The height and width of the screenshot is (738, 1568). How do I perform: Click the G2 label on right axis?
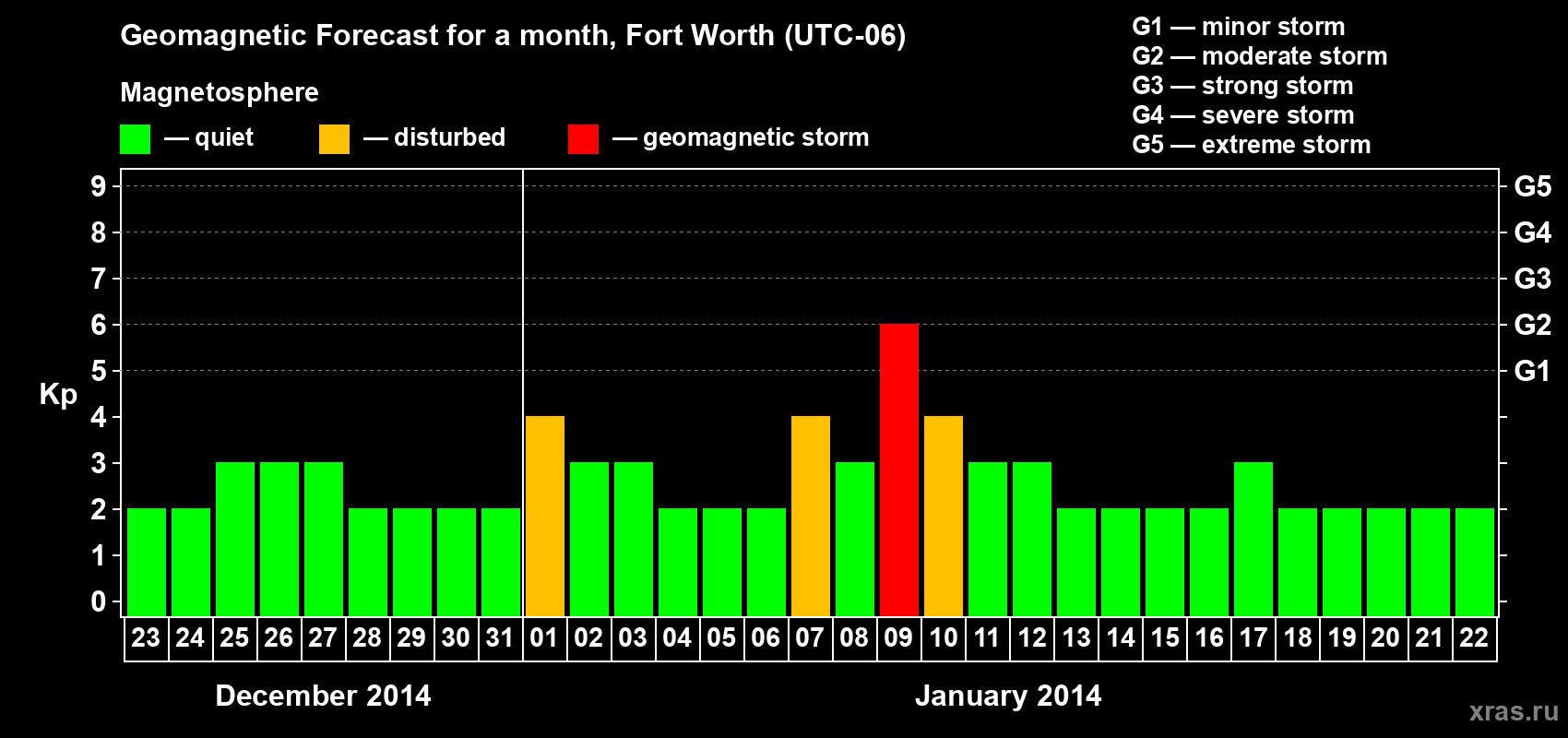point(1533,325)
